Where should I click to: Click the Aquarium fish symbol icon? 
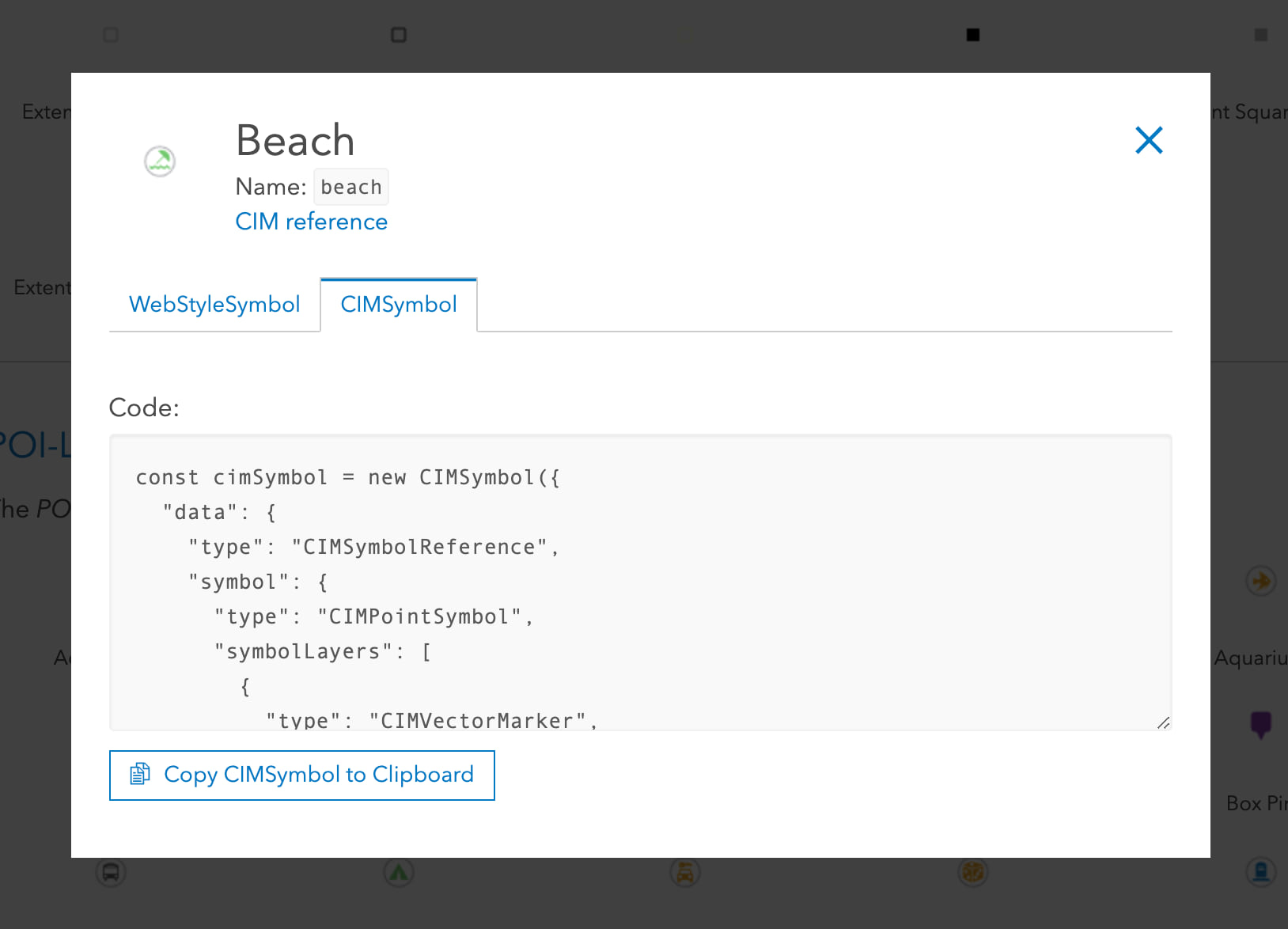(1261, 581)
